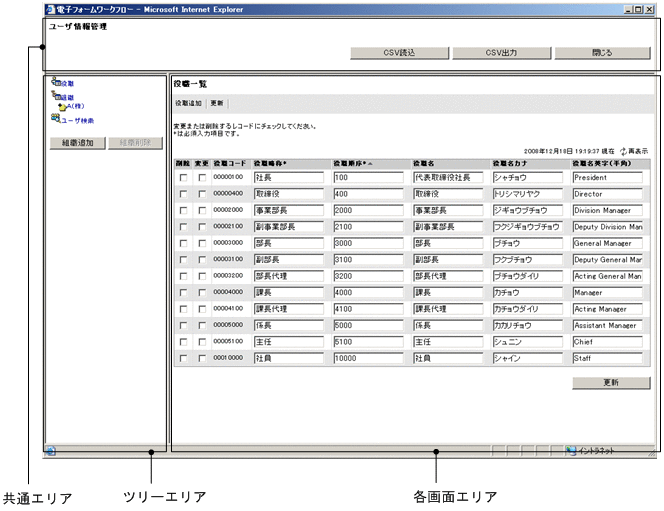Click the 組織 tree icon
664x511 pixels.
pyautogui.click(x=54, y=94)
